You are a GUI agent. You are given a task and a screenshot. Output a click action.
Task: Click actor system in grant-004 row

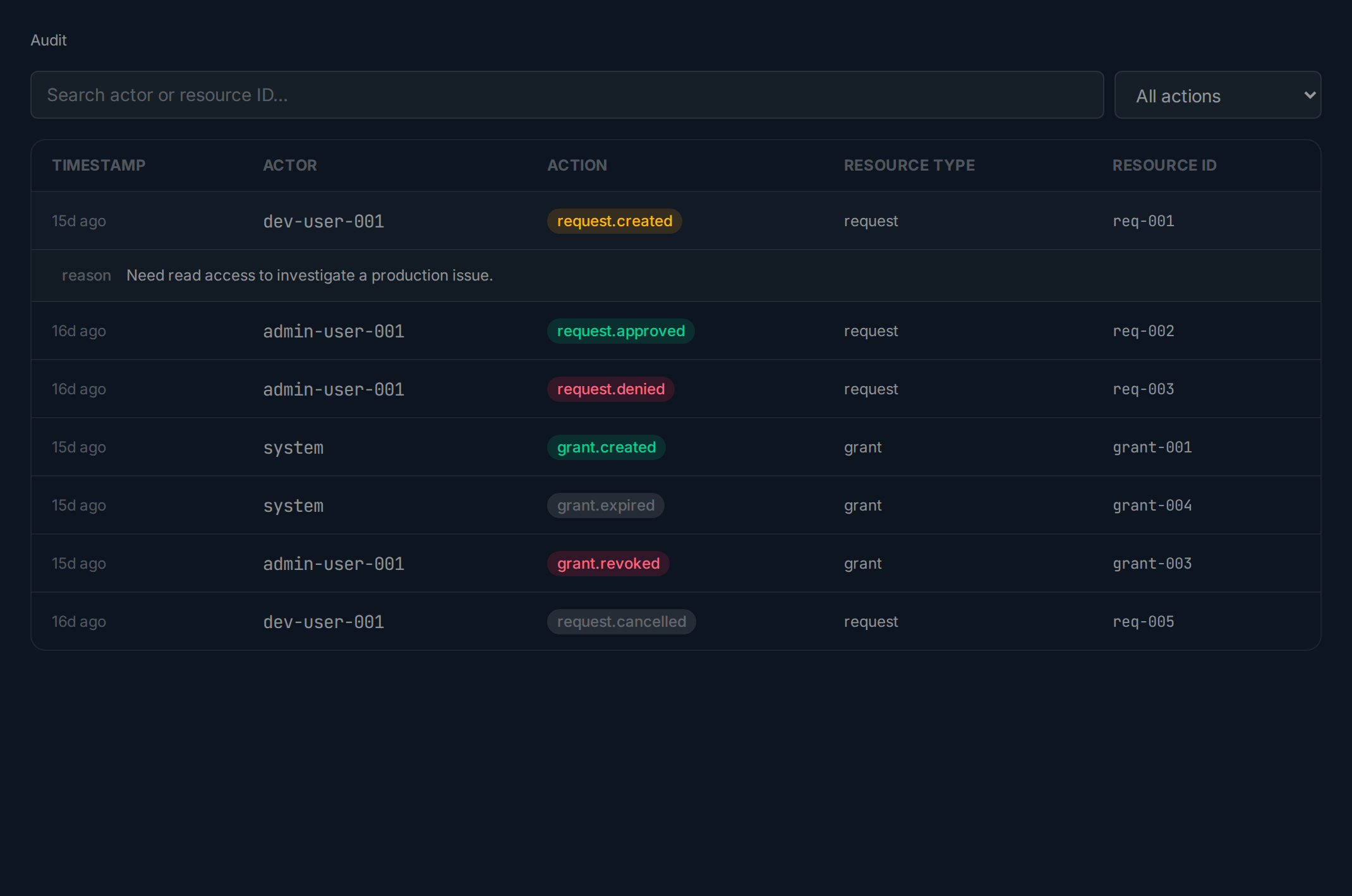pyautogui.click(x=293, y=506)
